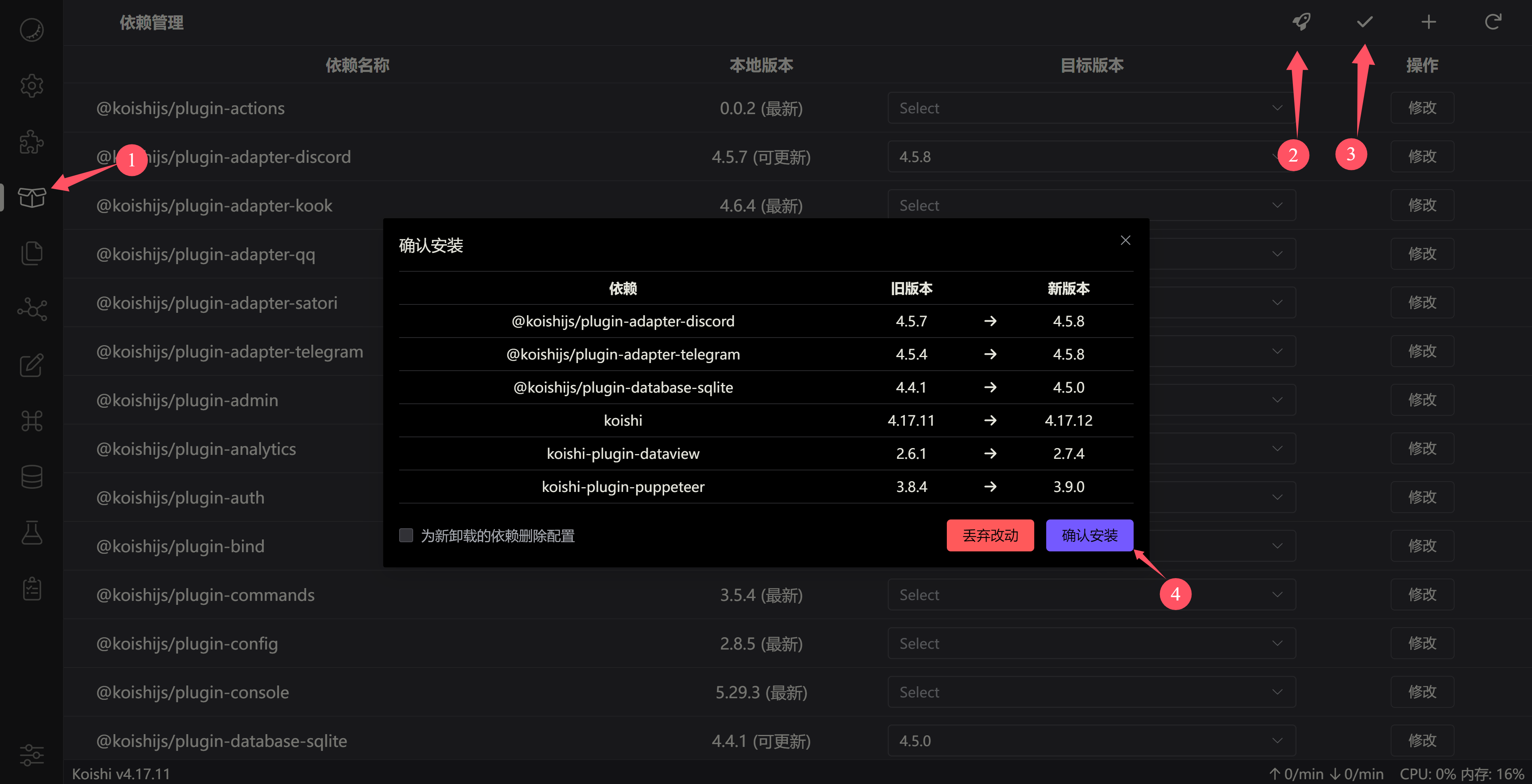
Task: Click 丢弃改动 to discard changes
Action: pyautogui.click(x=990, y=535)
